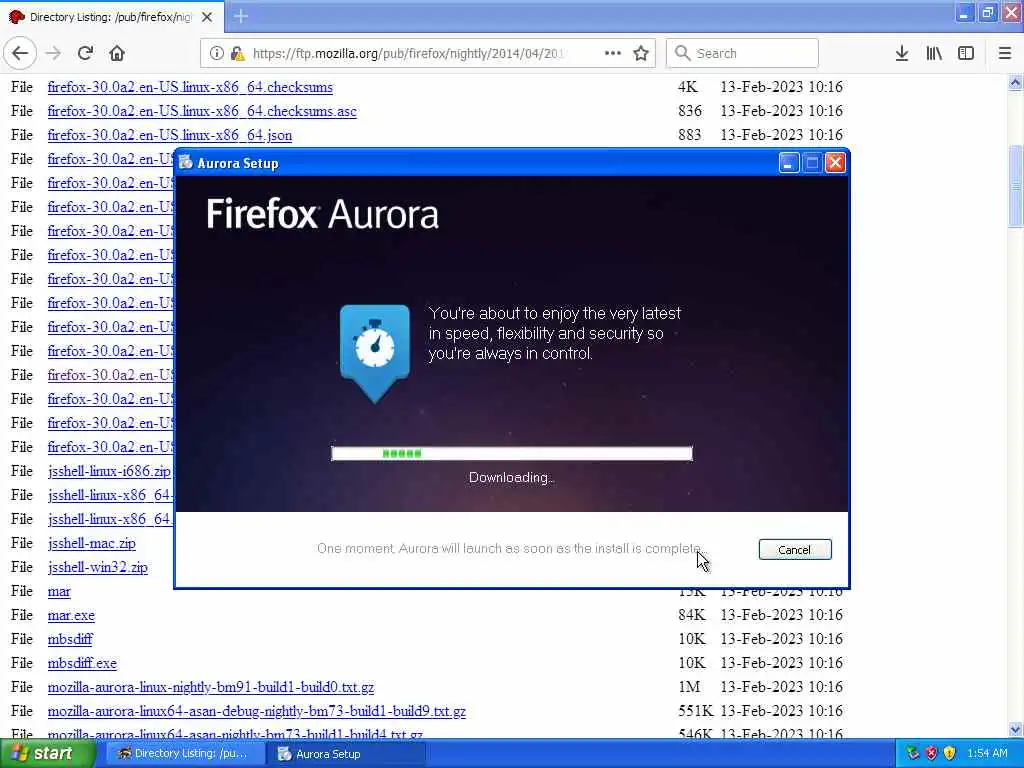Viewport: 1024px width, 768px height.
Task: Open the mbsdiff file link
Action: click(70, 639)
